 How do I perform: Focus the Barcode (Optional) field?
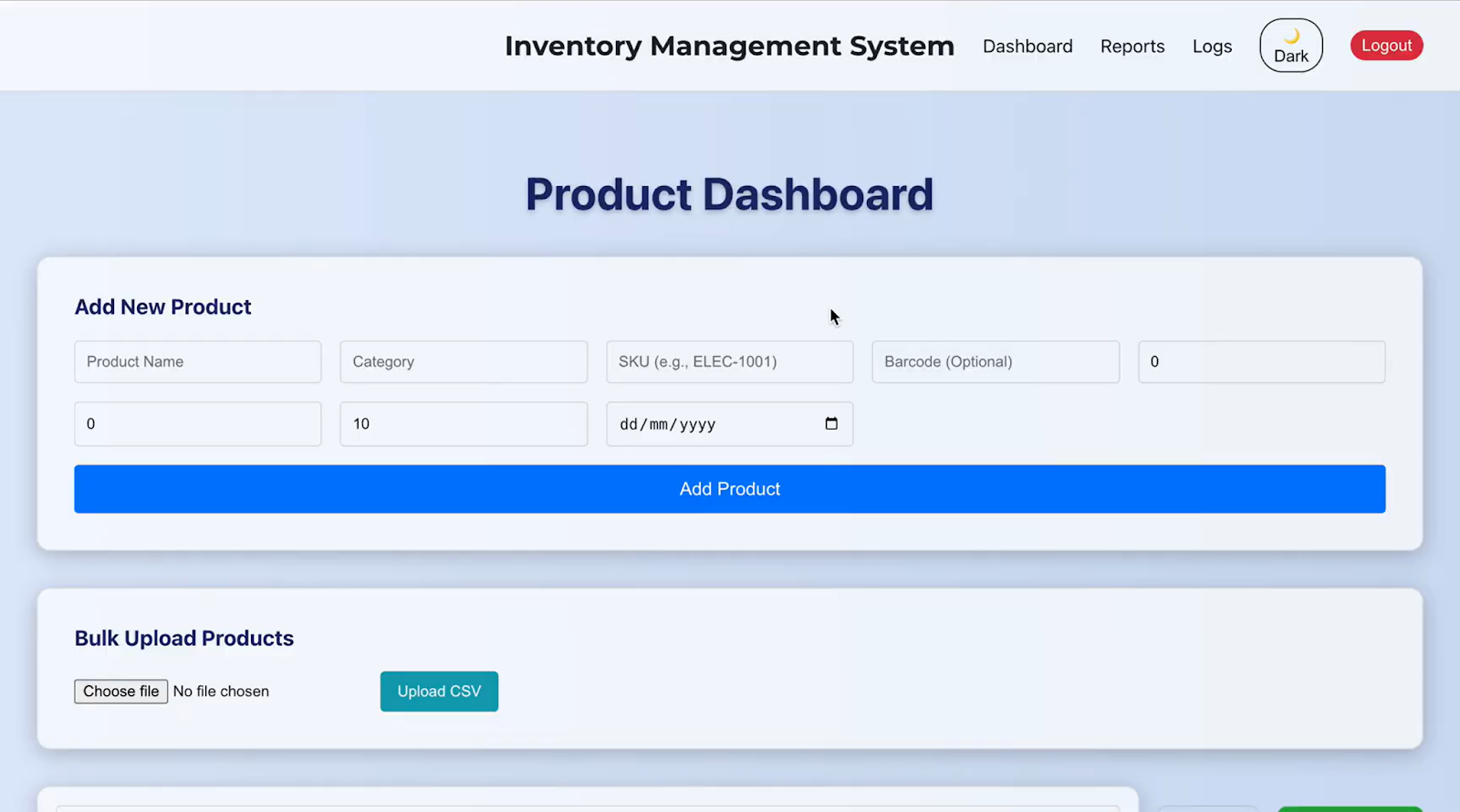point(995,362)
